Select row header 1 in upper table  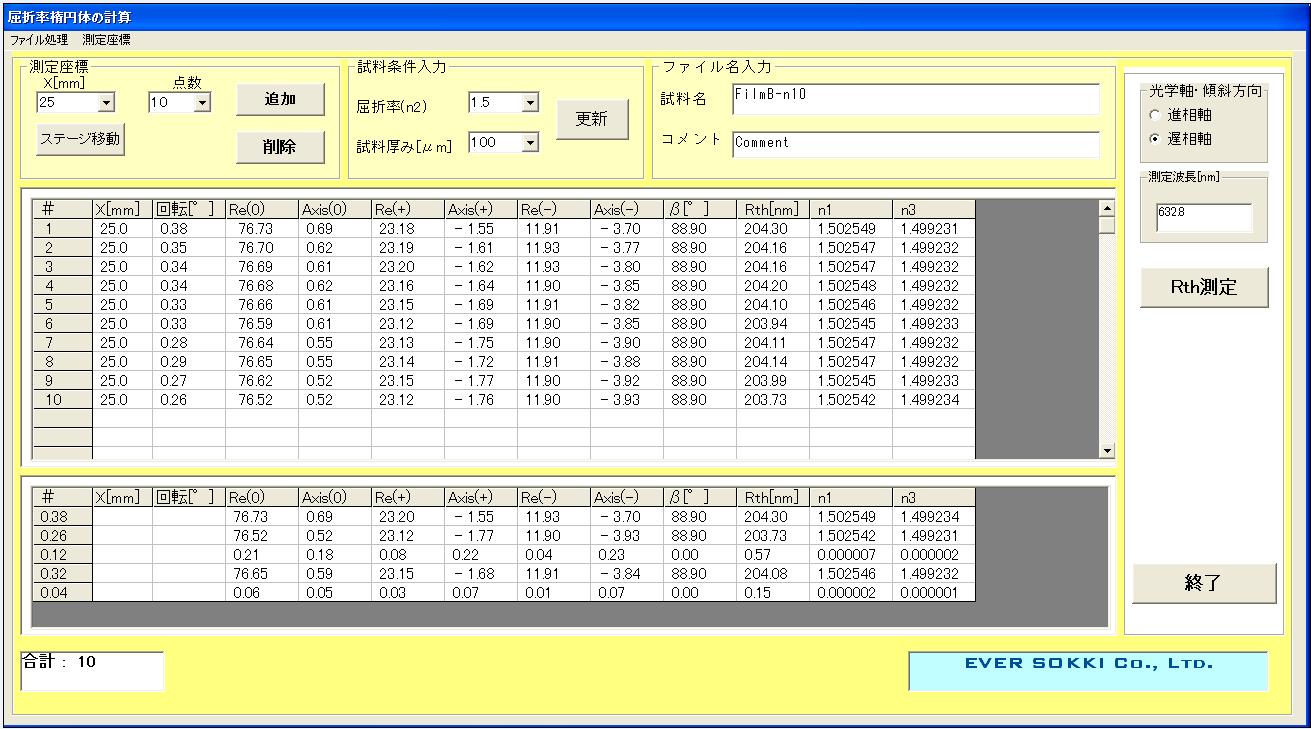62,229
